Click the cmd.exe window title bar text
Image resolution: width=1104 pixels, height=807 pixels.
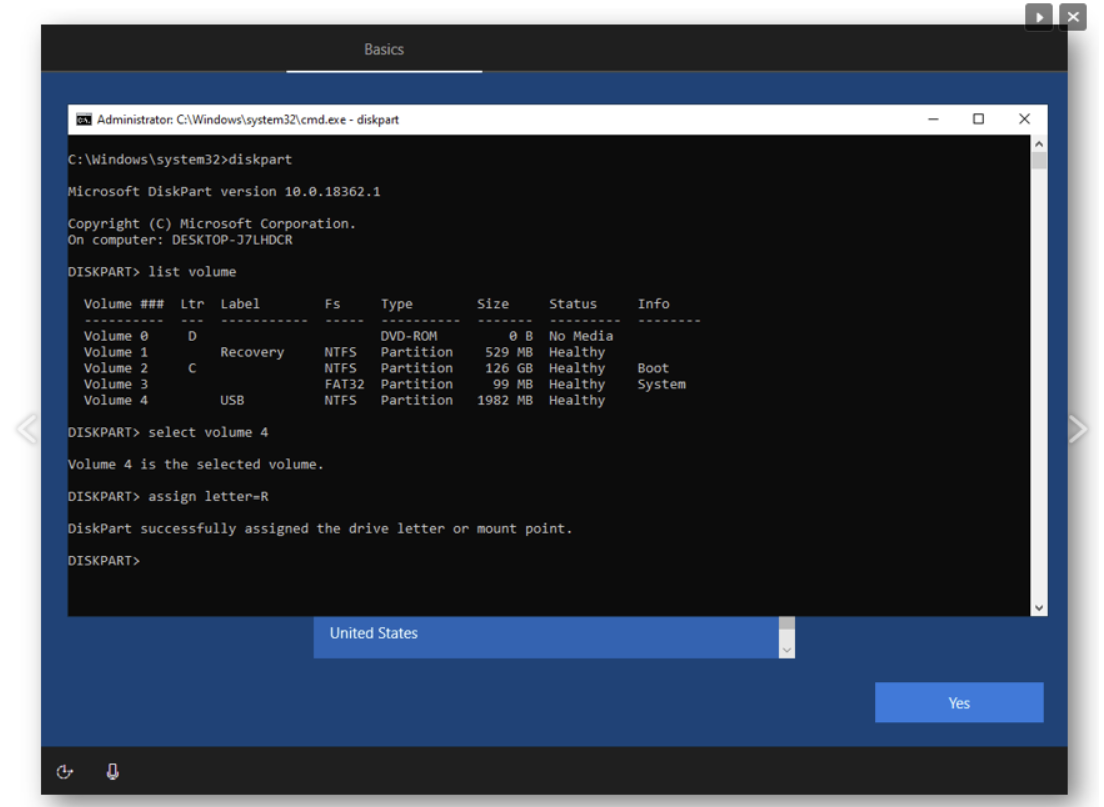[248, 120]
